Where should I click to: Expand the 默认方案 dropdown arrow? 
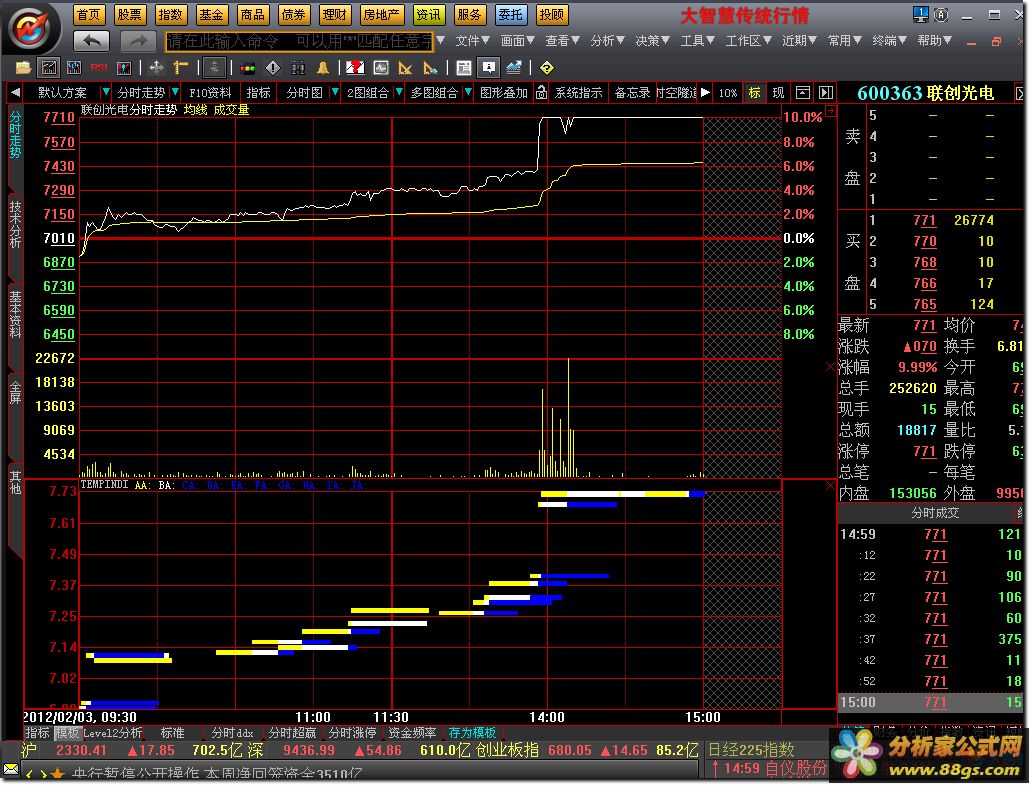[x=105, y=92]
